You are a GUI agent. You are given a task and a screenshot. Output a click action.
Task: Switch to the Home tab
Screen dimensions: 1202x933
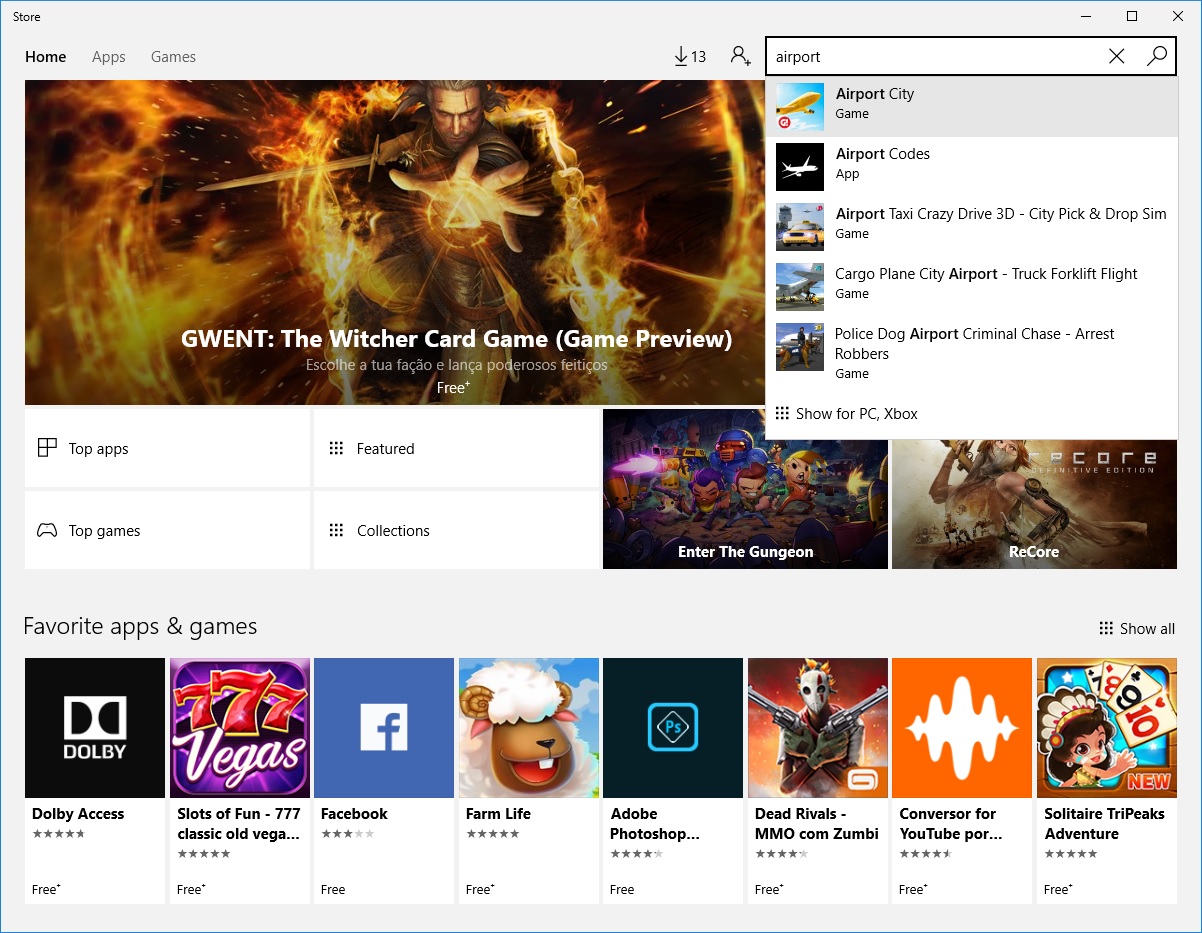pyautogui.click(x=46, y=57)
